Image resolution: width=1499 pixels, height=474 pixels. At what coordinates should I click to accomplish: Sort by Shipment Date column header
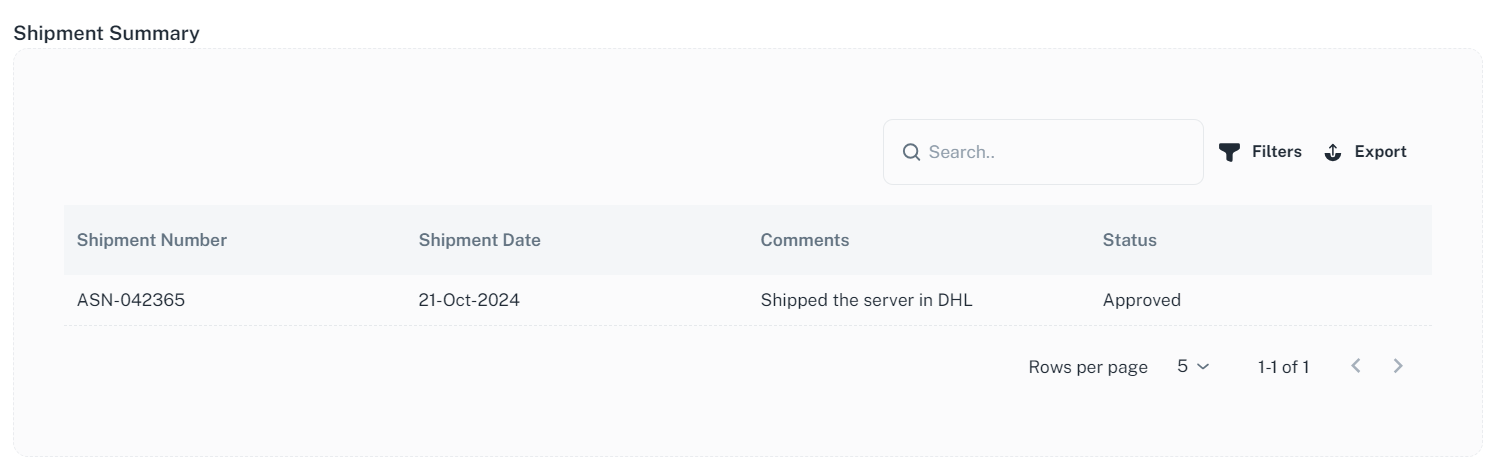coord(479,240)
